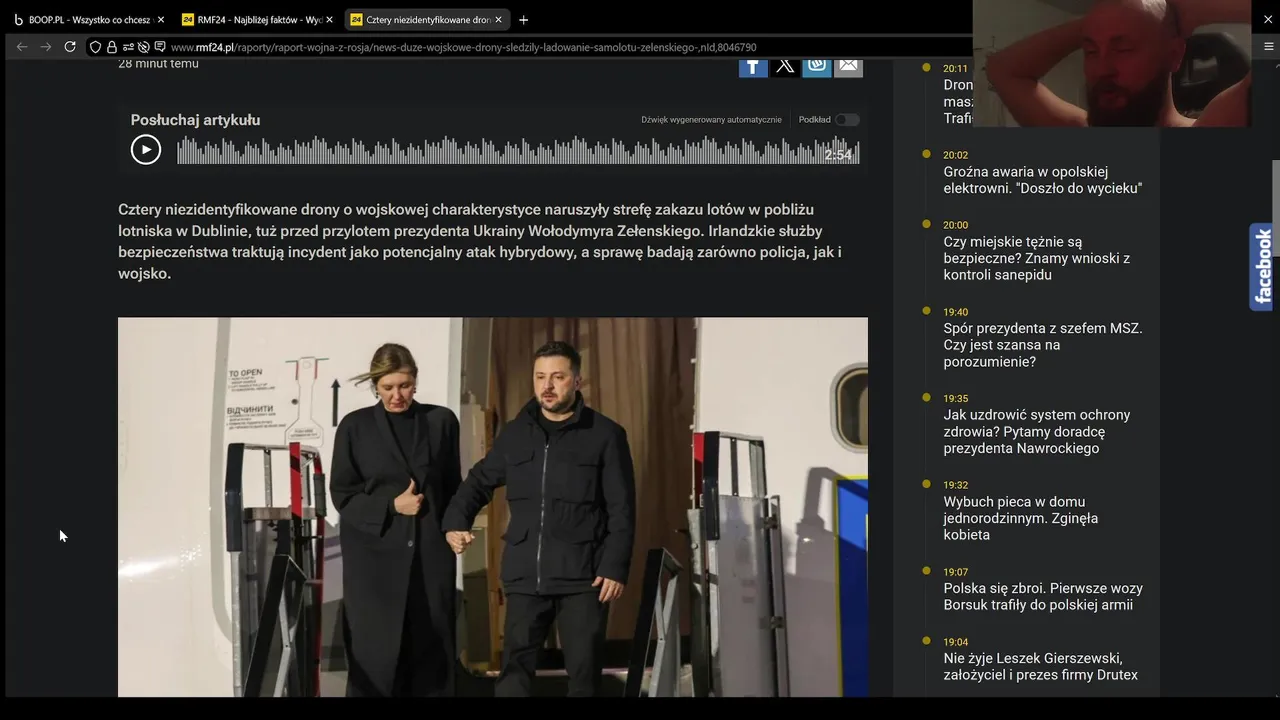The image size is (1280, 720).
Task: Open a new browser tab
Action: pyautogui.click(x=523, y=20)
